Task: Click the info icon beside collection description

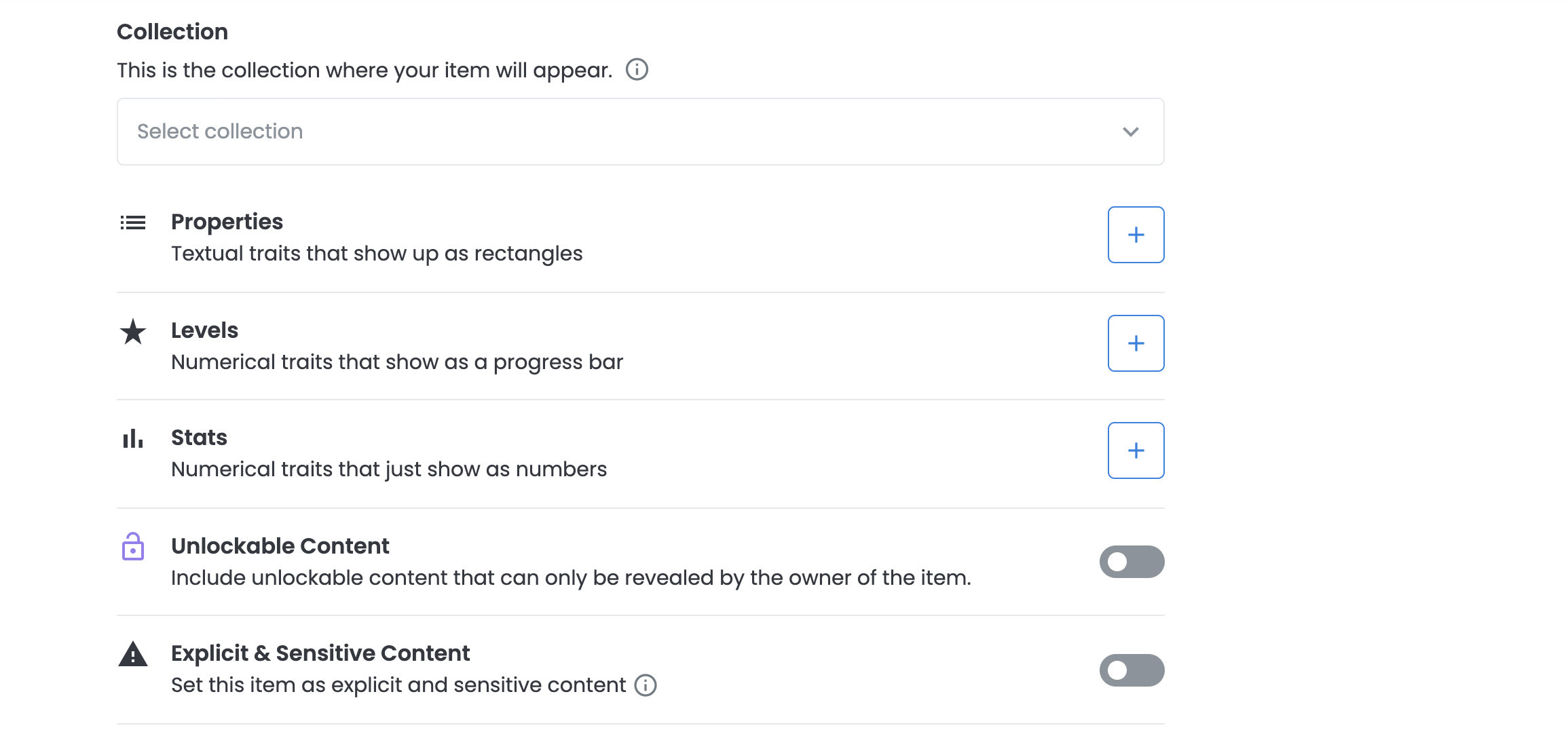Action: tap(637, 69)
